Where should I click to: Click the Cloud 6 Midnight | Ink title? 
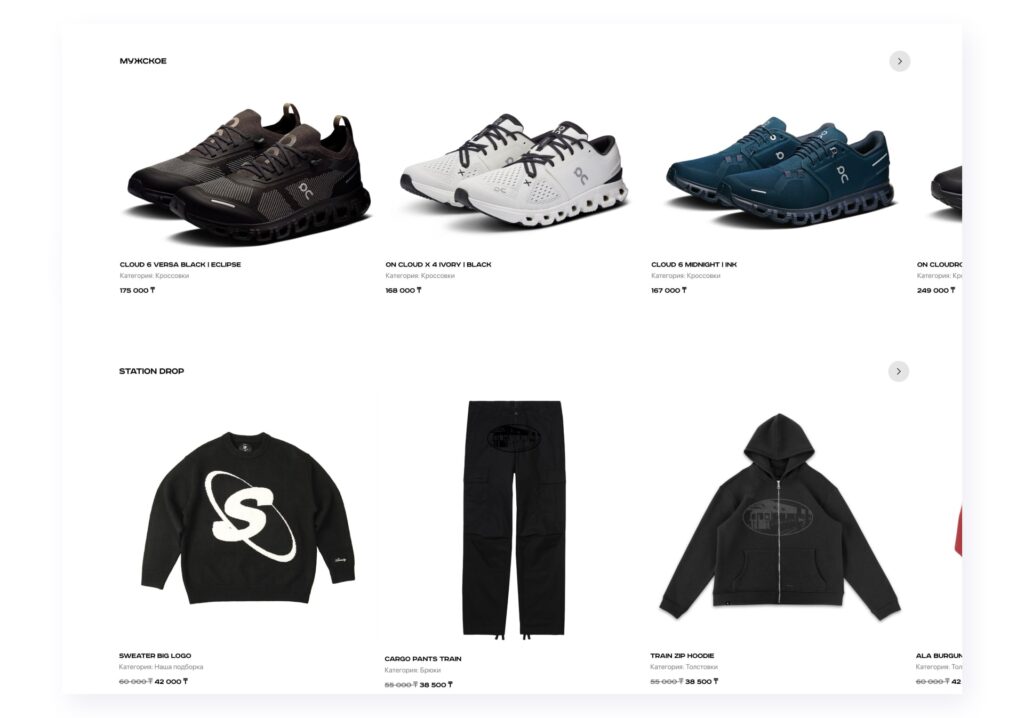point(694,265)
